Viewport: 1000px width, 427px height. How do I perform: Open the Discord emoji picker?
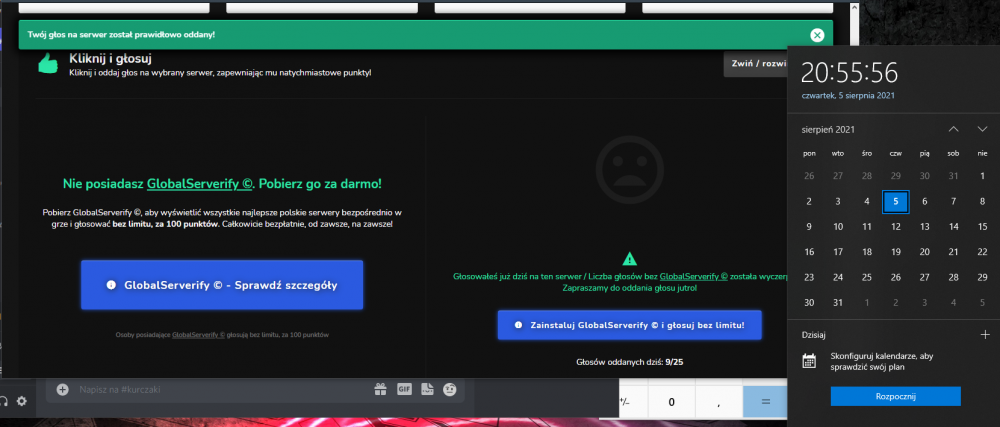[450, 389]
